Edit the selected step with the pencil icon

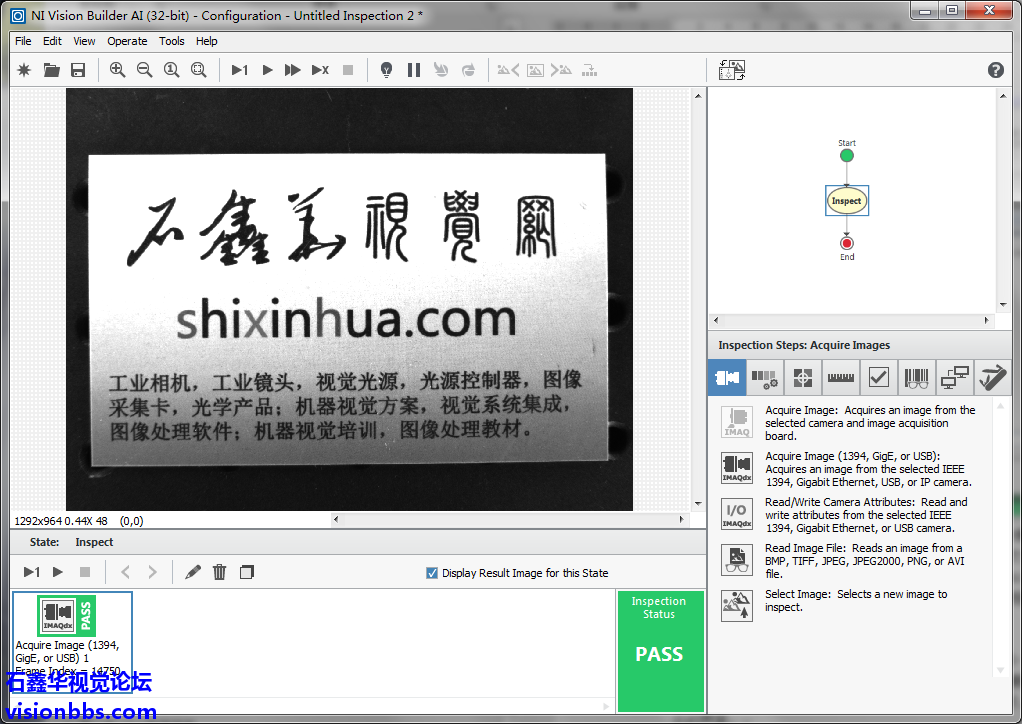pos(193,572)
